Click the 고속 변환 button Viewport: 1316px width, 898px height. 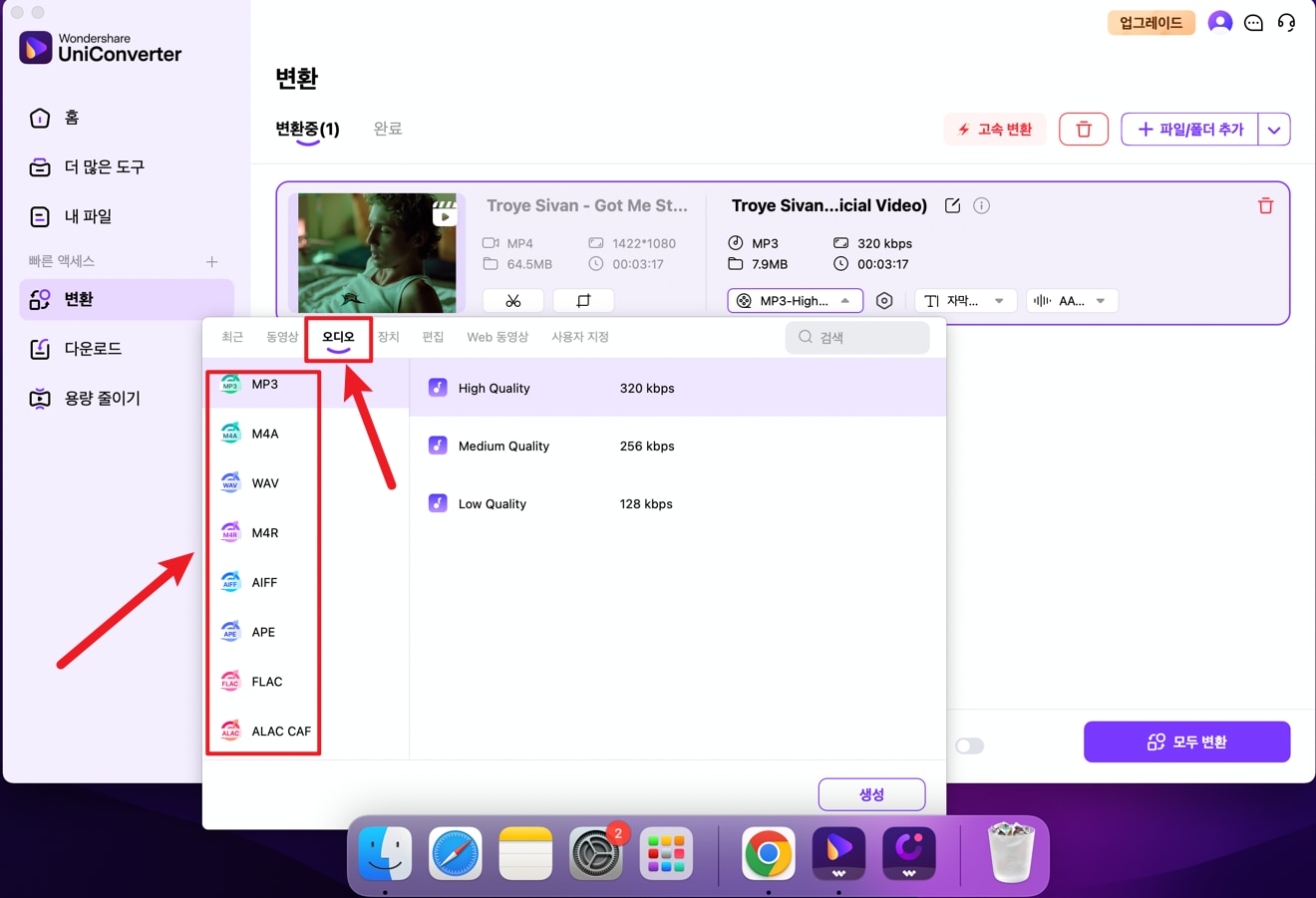point(995,130)
